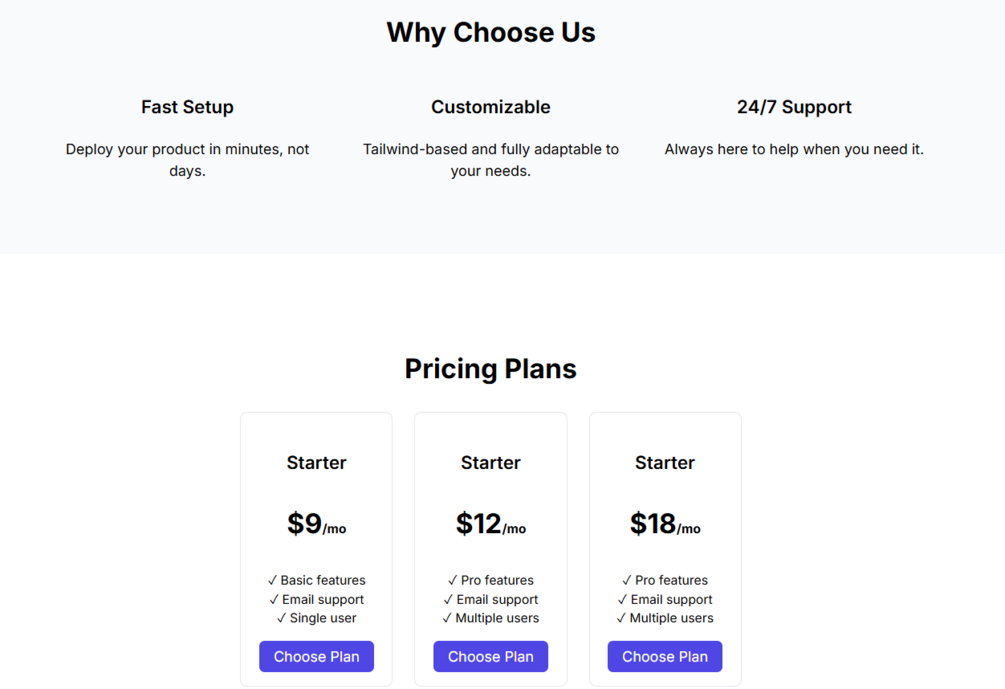
Task: Click the checkmark beside Basic features
Action: pyautogui.click(x=273, y=580)
